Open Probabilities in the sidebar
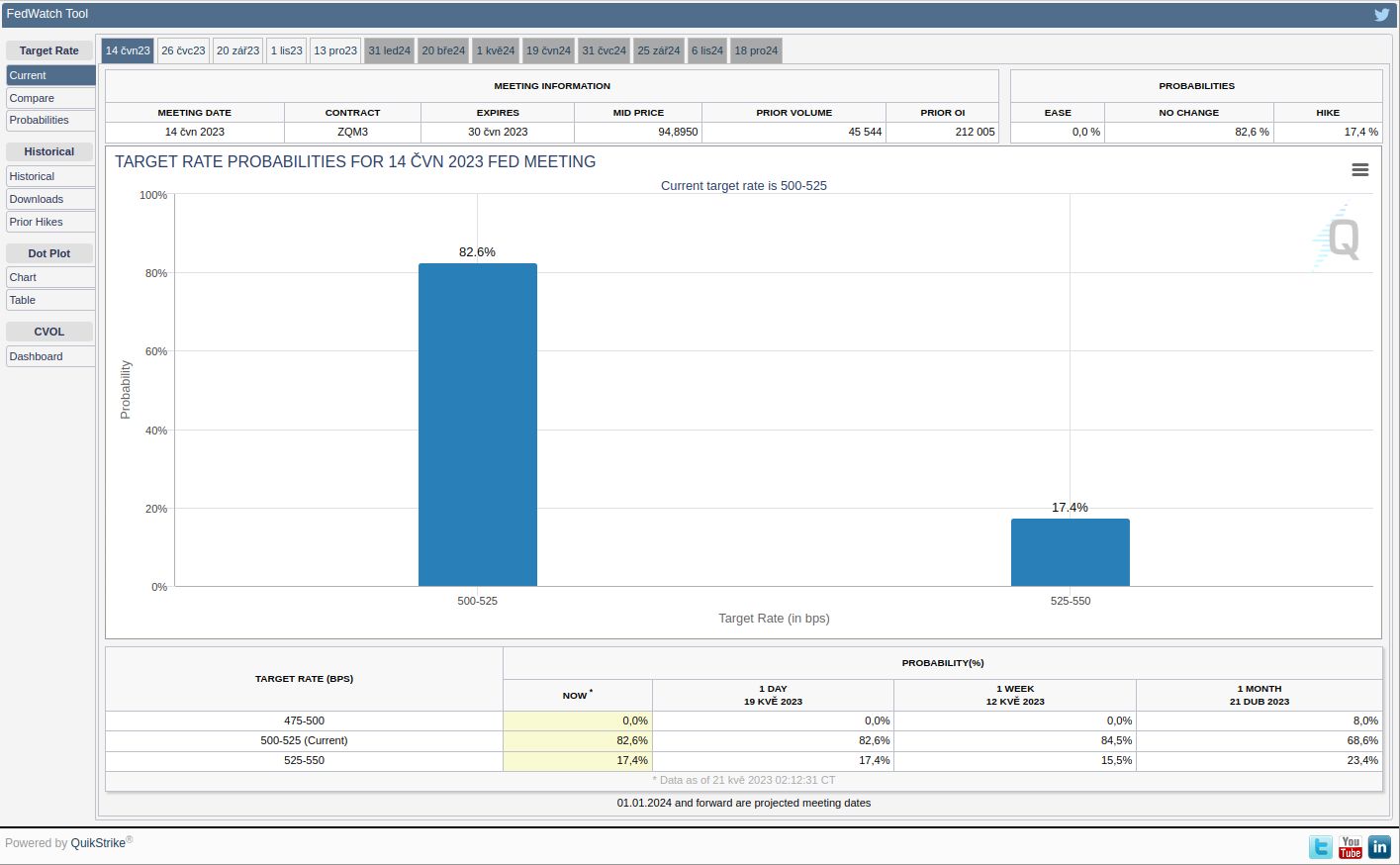The image size is (1400, 865). tap(50, 120)
